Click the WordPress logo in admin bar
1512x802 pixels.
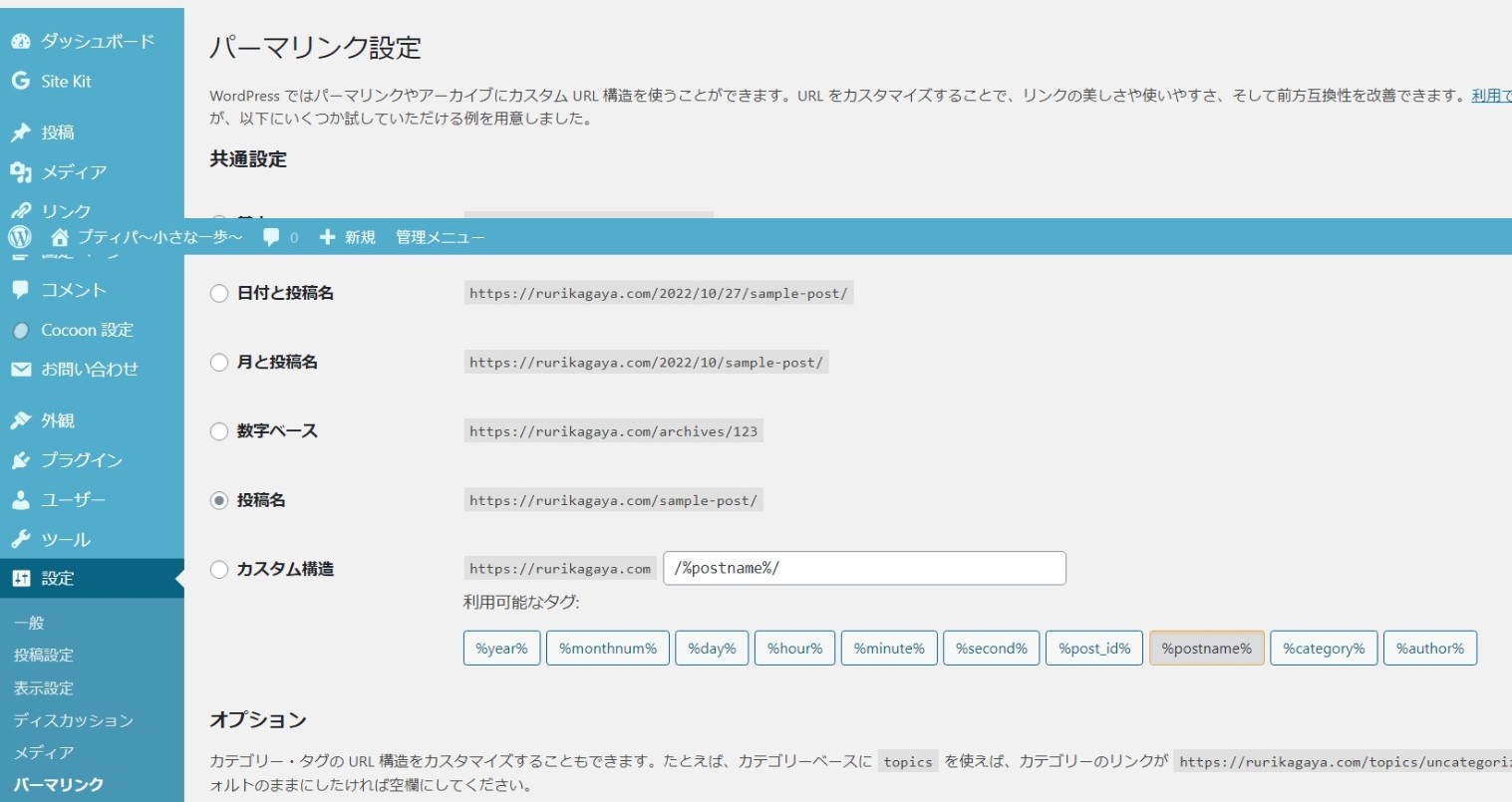[20, 236]
